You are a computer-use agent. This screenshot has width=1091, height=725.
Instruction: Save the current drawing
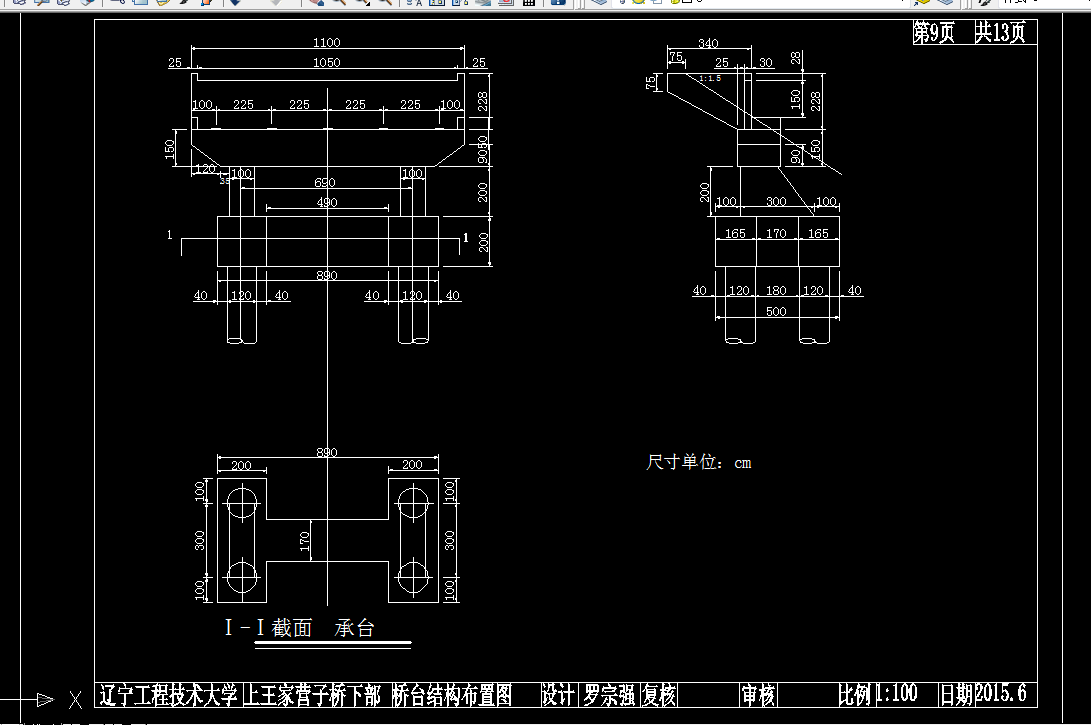tap(63, 5)
